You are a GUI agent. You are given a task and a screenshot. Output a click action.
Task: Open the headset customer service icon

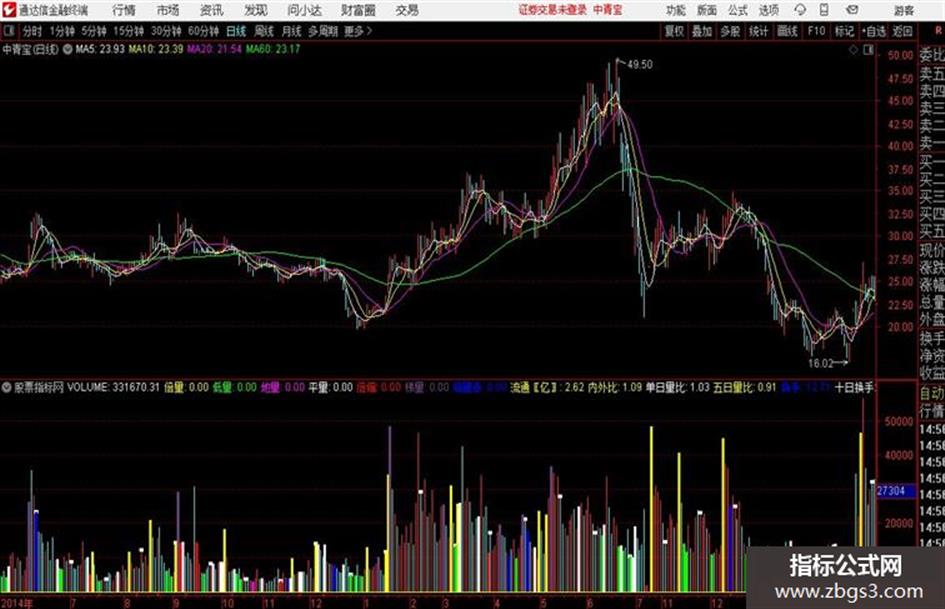tap(800, 10)
